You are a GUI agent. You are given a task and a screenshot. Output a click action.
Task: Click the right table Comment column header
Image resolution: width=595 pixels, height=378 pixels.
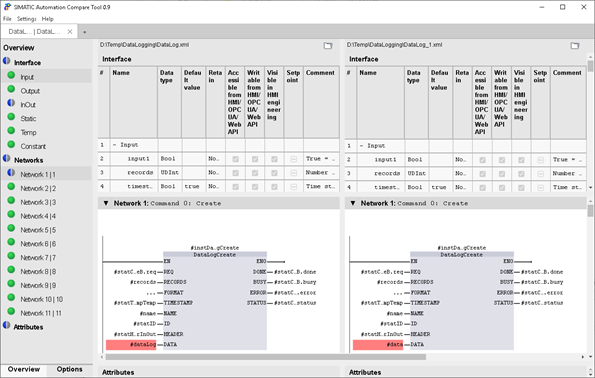(568, 103)
